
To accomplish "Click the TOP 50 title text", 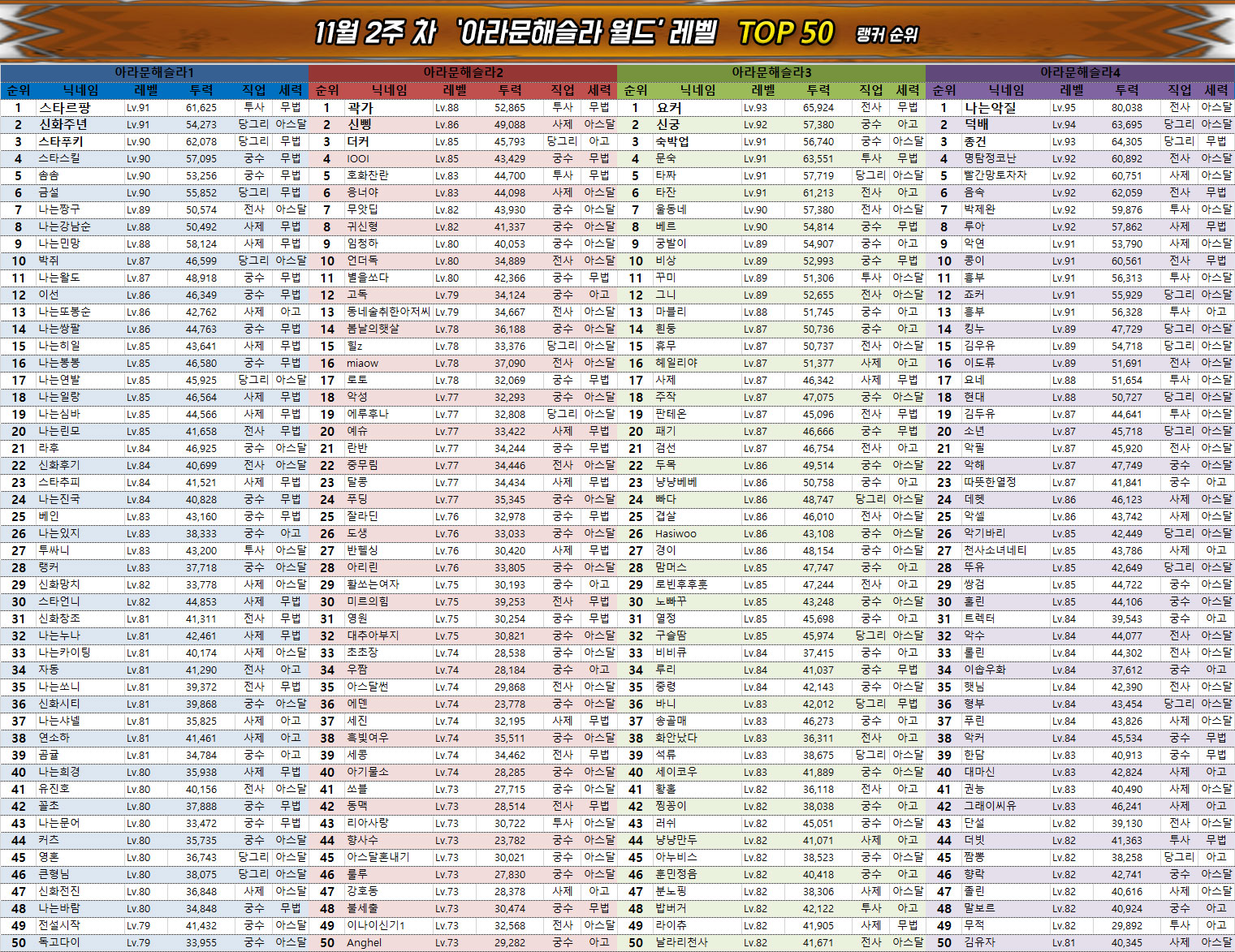I will pos(785,33).
